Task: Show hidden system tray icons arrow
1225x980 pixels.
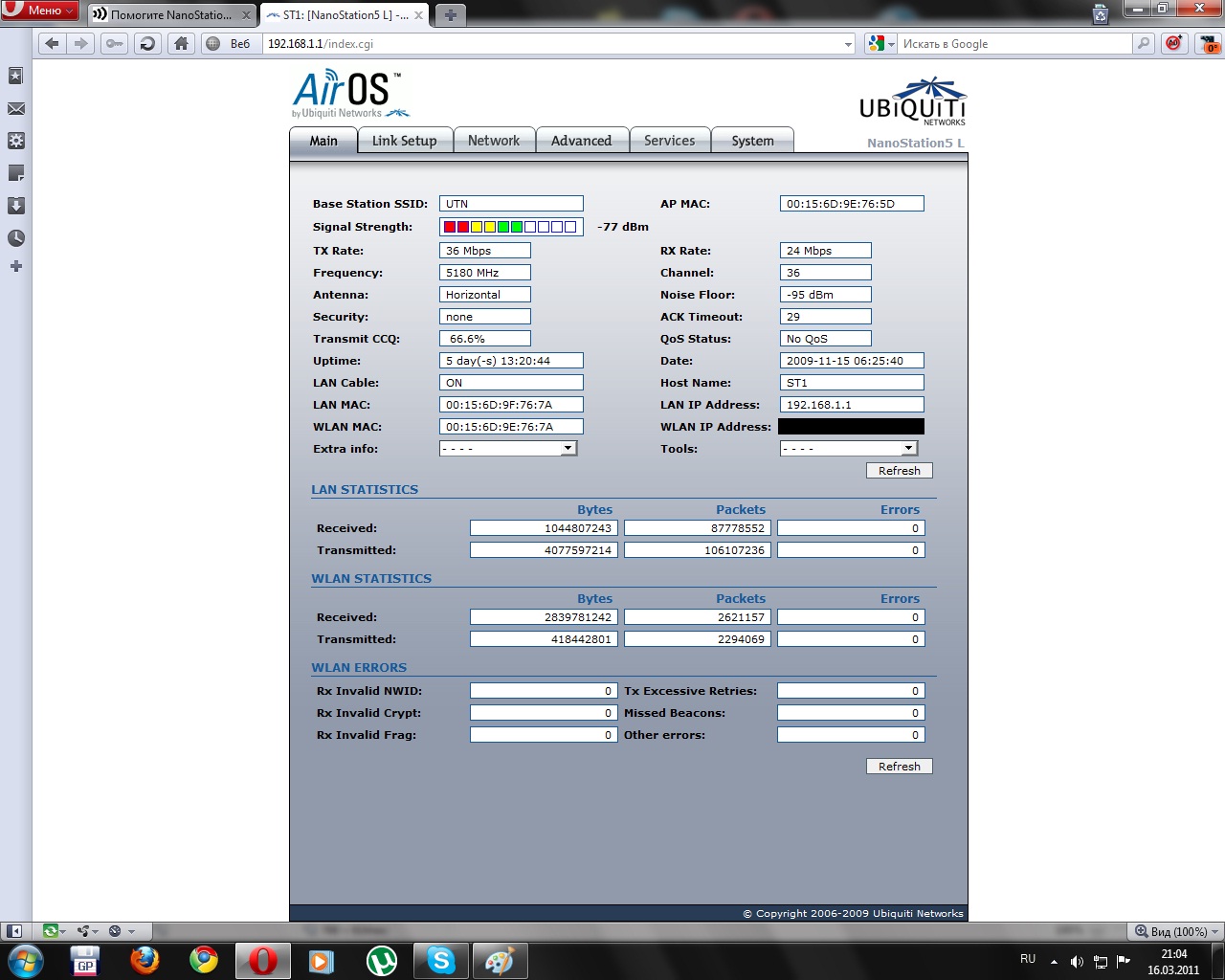Action: [1054, 961]
